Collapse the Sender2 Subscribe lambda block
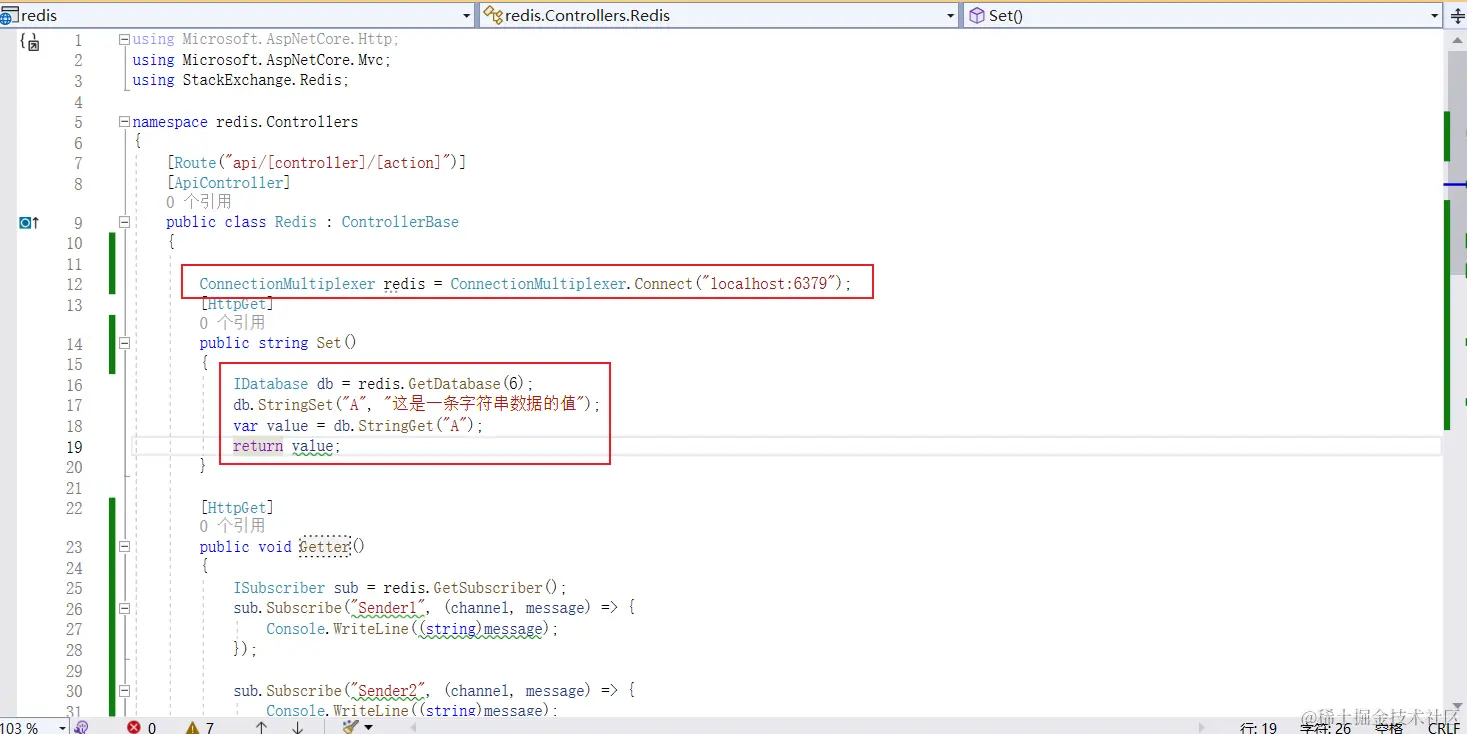 pyautogui.click(x=124, y=691)
